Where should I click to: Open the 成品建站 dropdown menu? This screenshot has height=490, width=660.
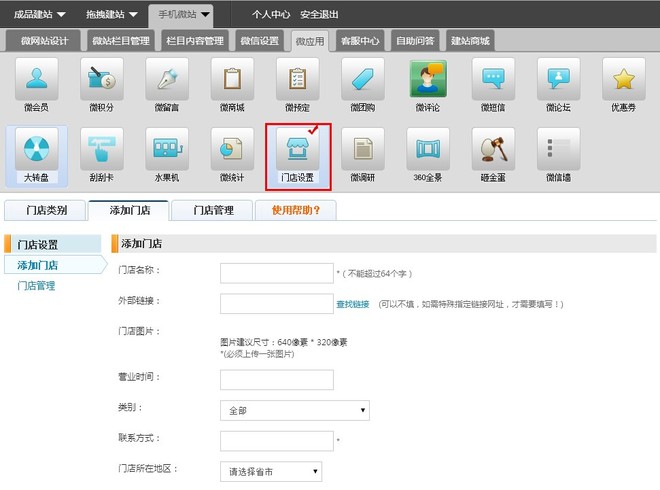pos(40,15)
